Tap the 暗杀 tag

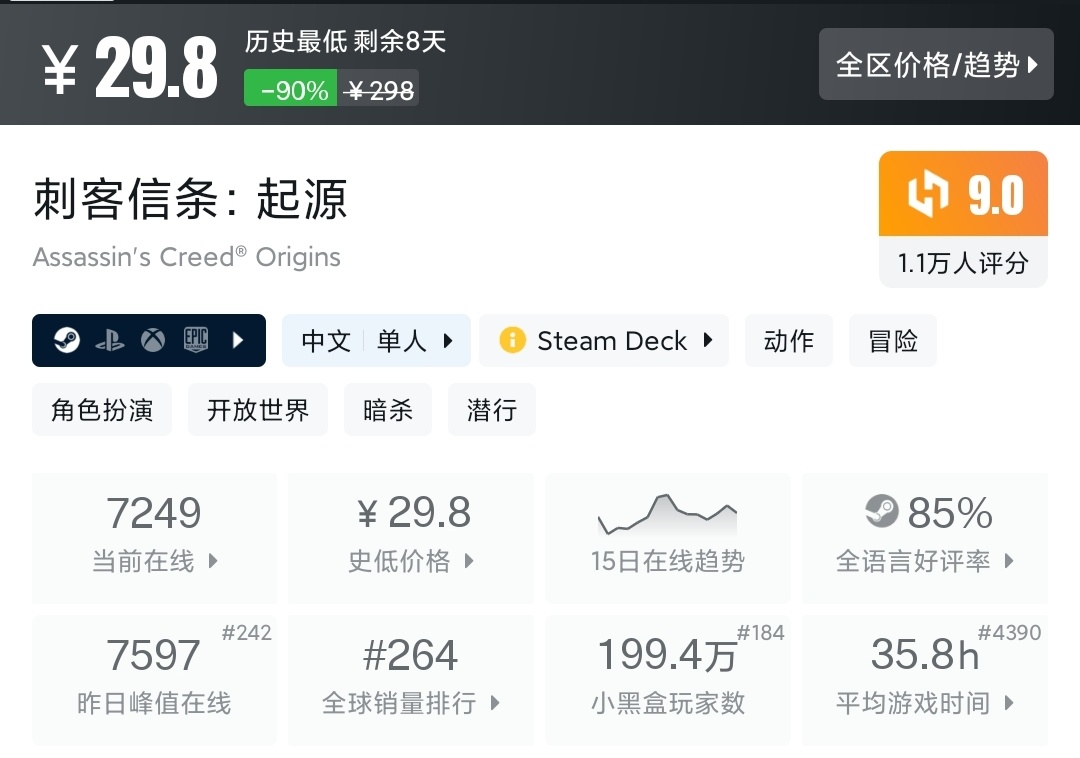388,410
